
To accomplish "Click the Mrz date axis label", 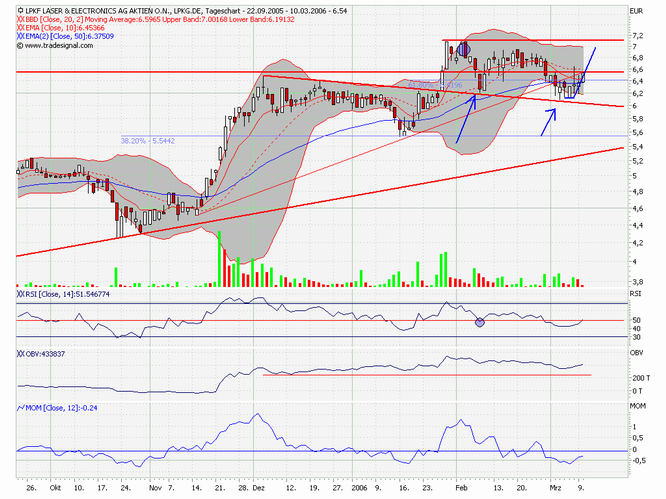I will pos(555,488).
